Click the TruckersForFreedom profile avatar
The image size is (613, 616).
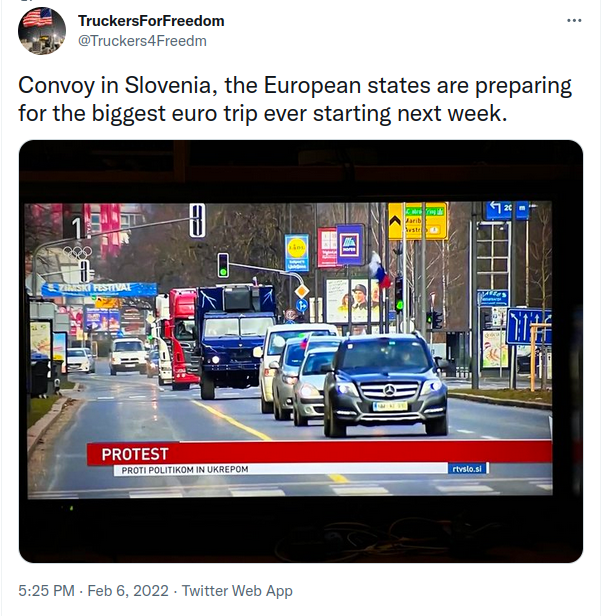tap(42, 31)
